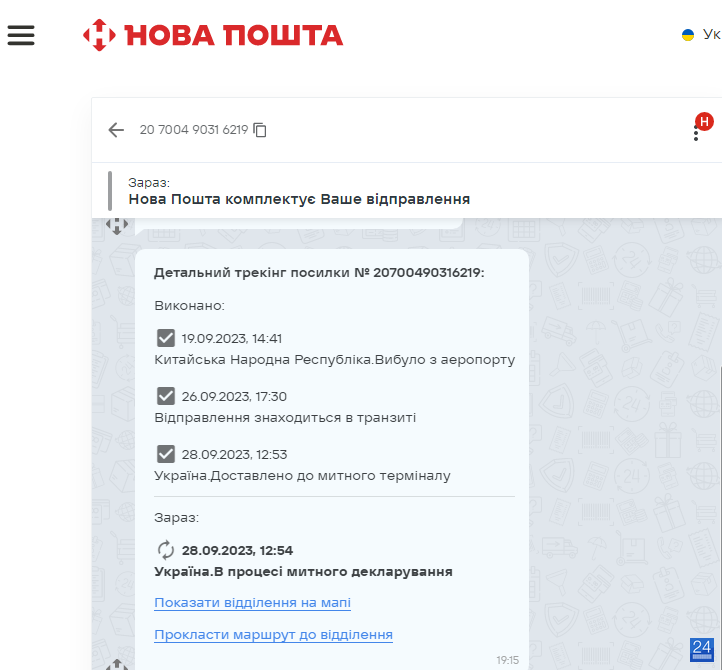Click 'Китайська Народна Республіка.Вибуло з аеропорту' entry
Viewport: 722px width, 670px height.
coord(335,360)
